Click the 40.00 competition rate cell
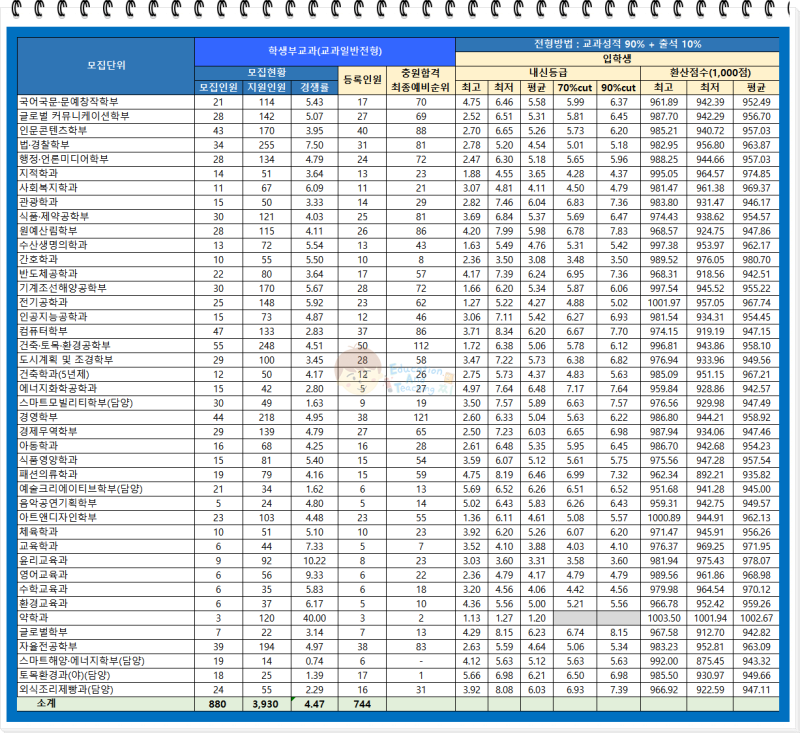800x733 pixels. tap(314, 618)
